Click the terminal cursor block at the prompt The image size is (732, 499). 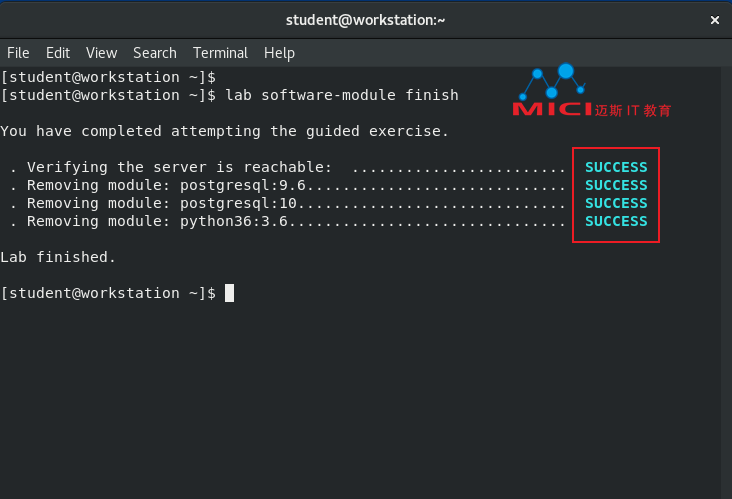(229, 293)
